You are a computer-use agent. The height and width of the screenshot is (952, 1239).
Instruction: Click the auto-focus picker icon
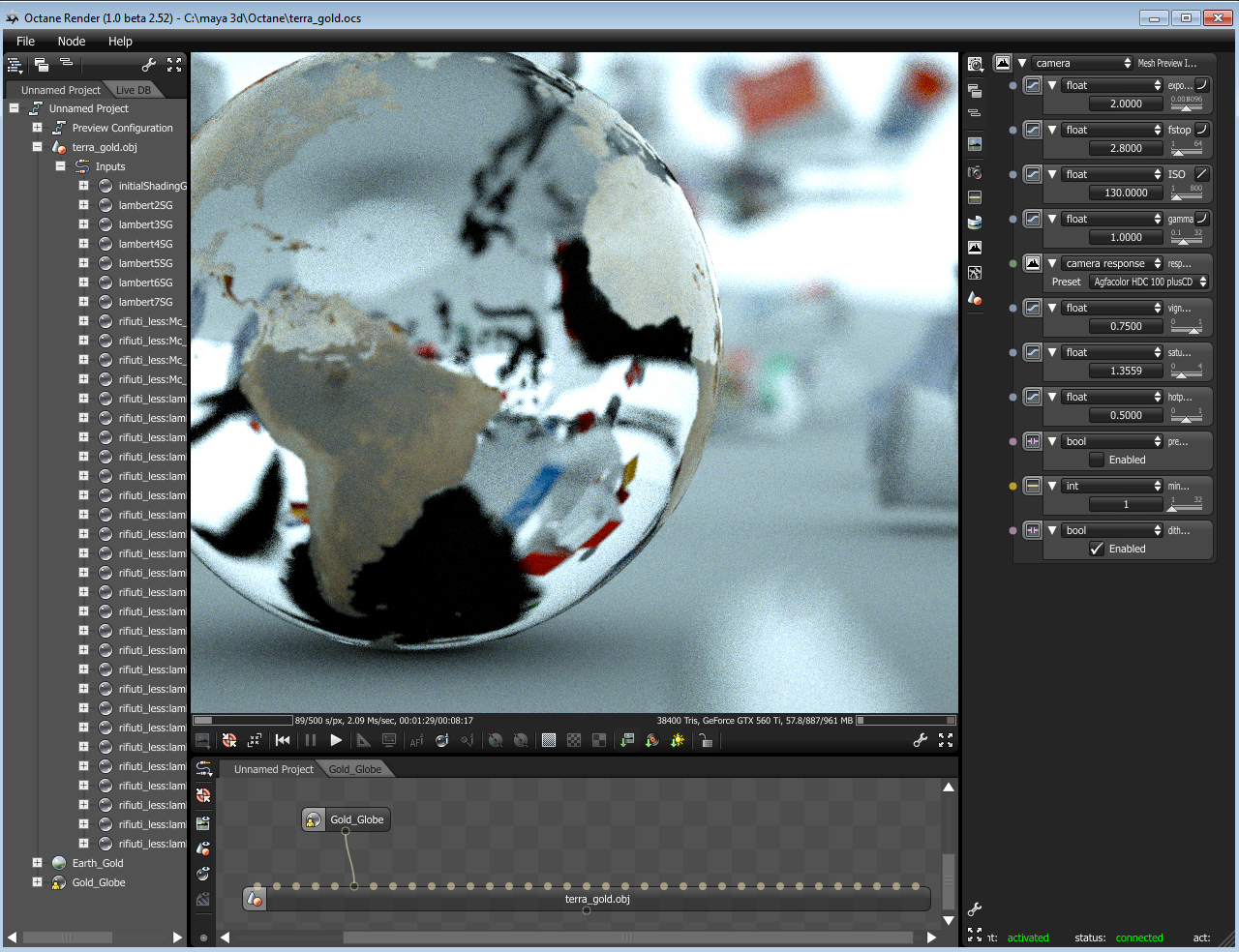[x=416, y=740]
